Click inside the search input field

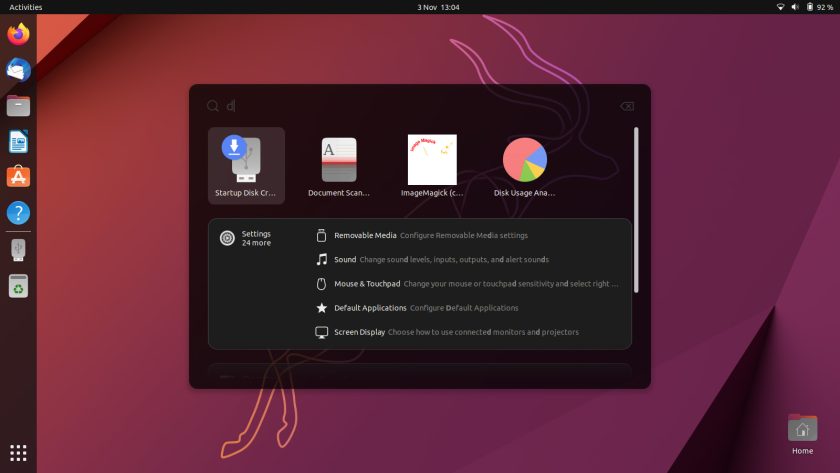coord(421,106)
